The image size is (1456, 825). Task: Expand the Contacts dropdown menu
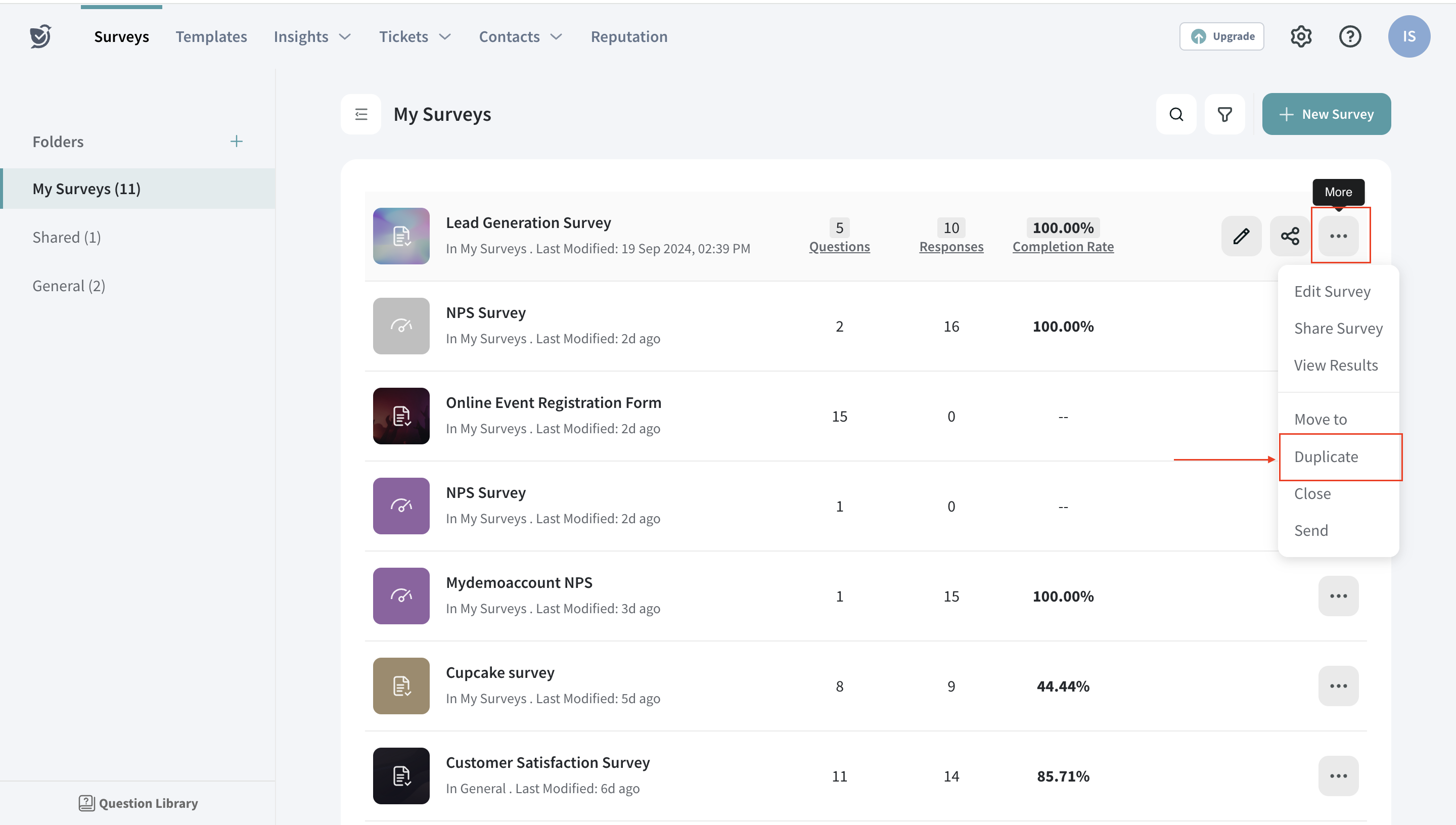520,37
